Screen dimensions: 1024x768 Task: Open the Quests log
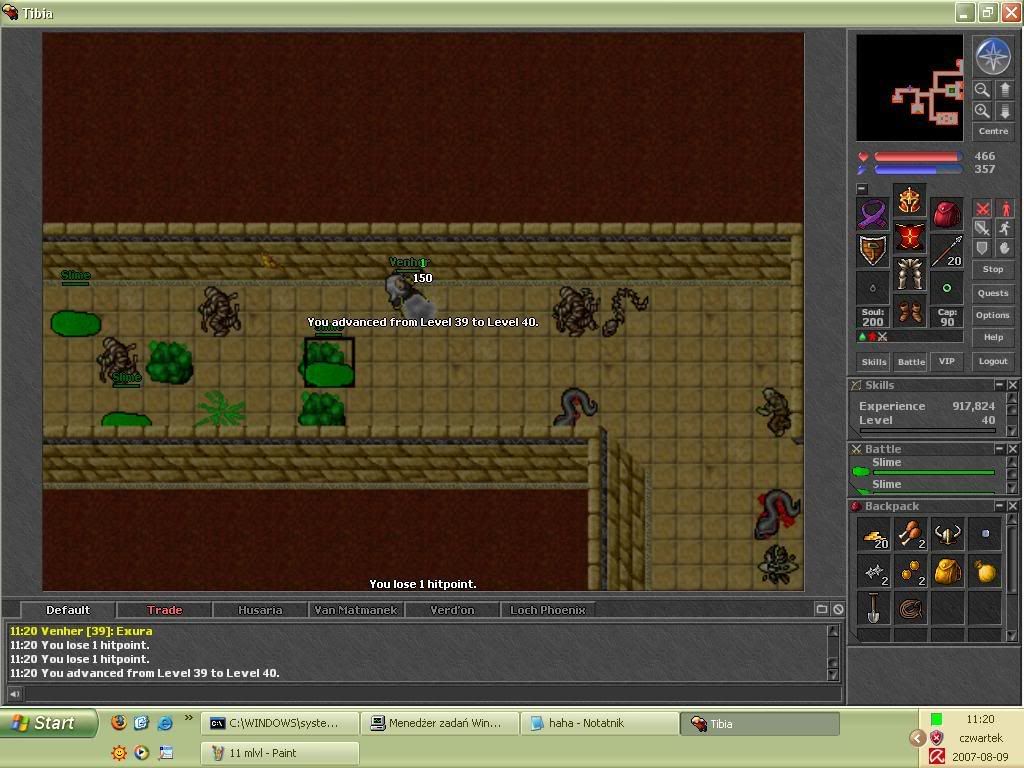pos(993,293)
